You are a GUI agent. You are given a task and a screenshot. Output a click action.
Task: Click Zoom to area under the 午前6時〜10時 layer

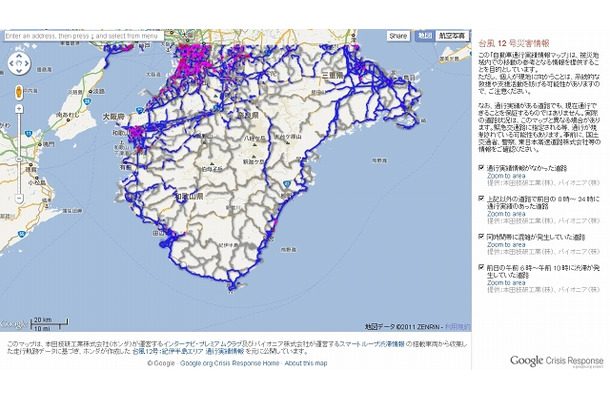click(506, 283)
